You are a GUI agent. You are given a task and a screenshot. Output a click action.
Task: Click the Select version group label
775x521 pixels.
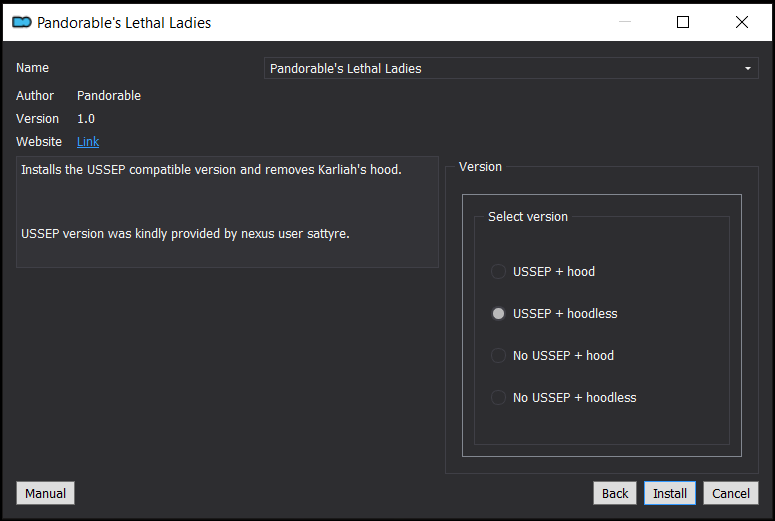pos(528,217)
